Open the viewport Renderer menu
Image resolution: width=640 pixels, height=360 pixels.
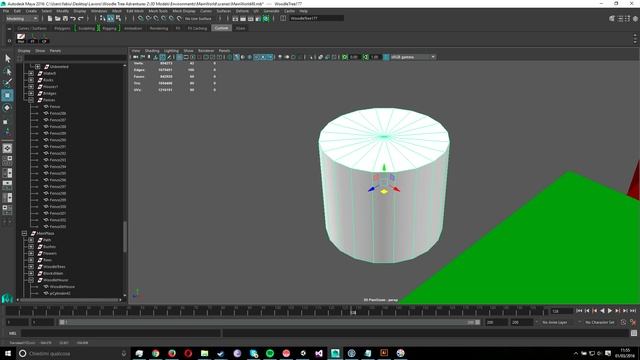(x=206, y=51)
